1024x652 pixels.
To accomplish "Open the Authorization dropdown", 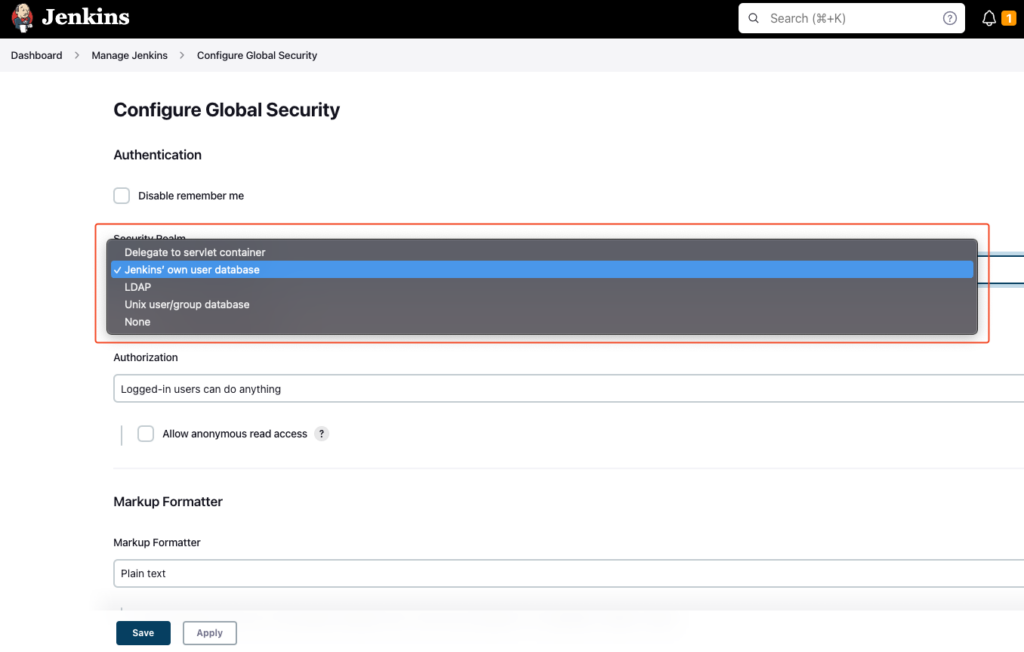I will coord(568,389).
